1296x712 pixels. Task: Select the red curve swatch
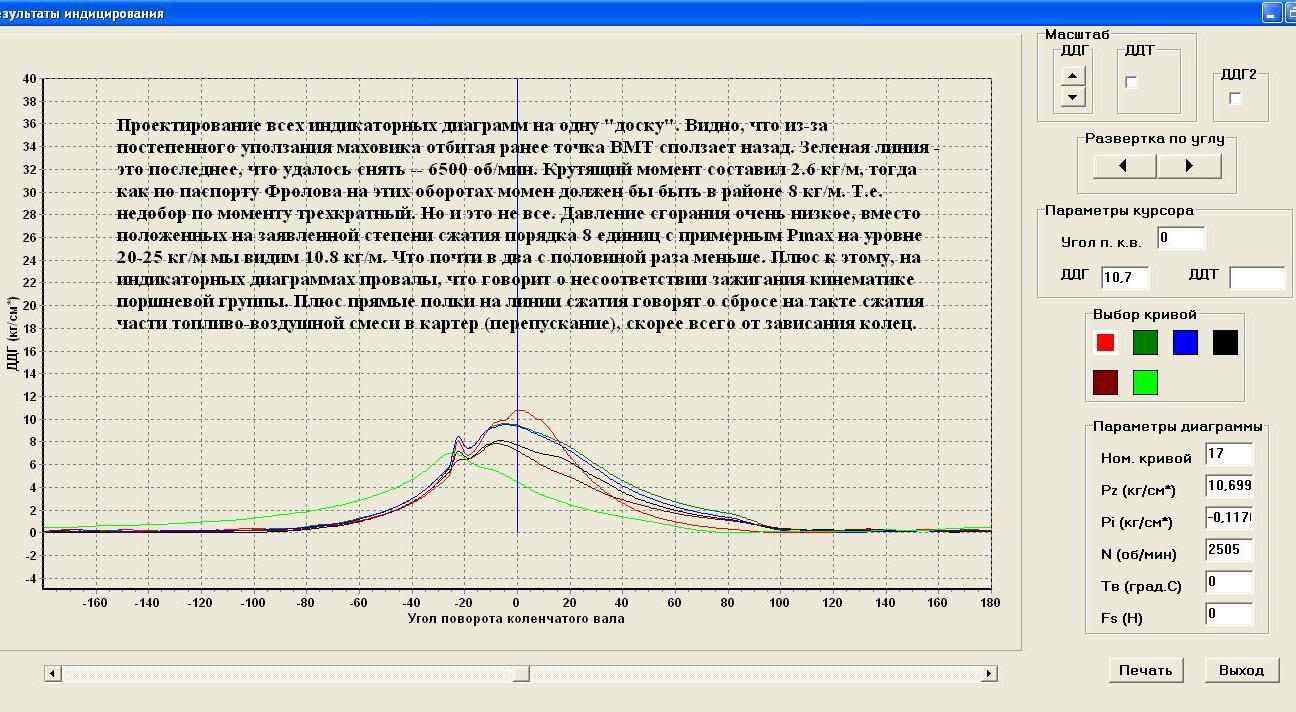click(1105, 343)
